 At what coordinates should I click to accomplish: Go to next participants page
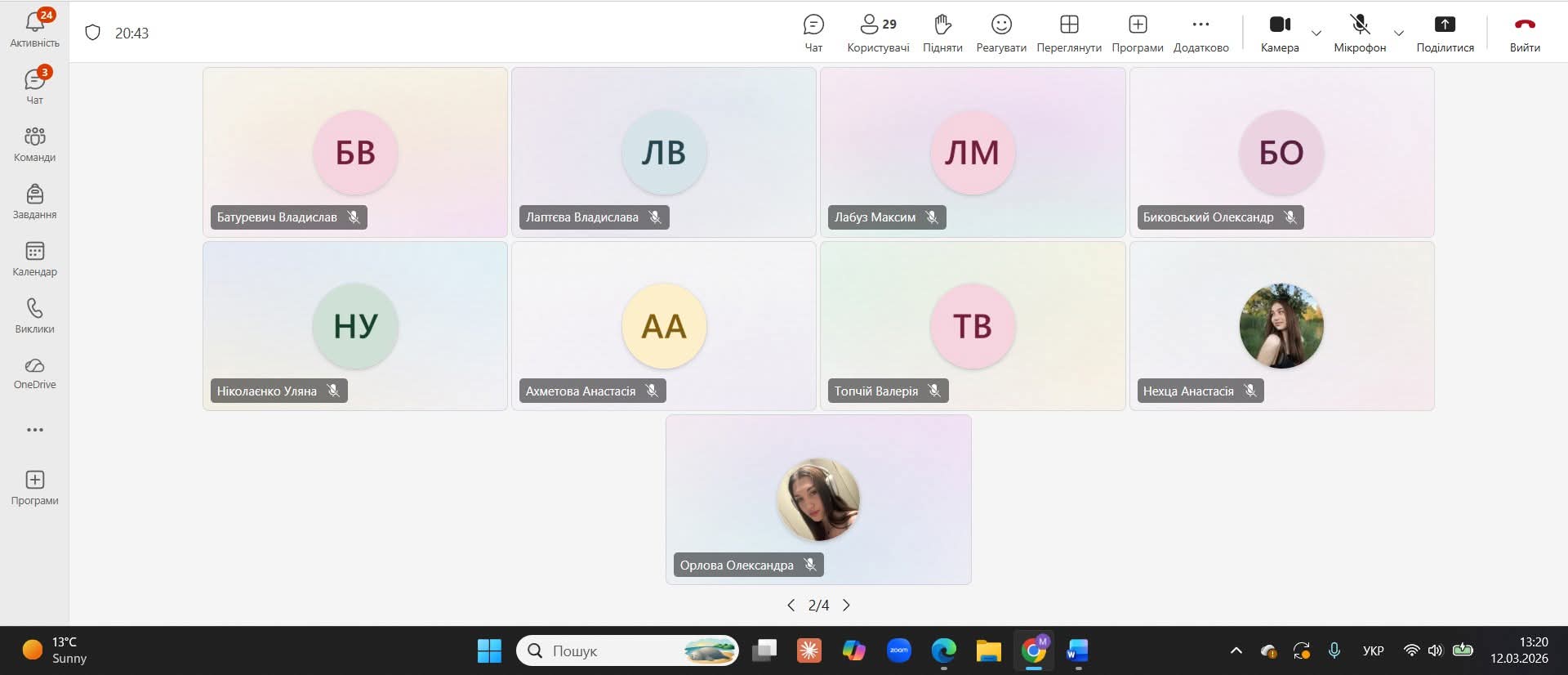point(846,605)
